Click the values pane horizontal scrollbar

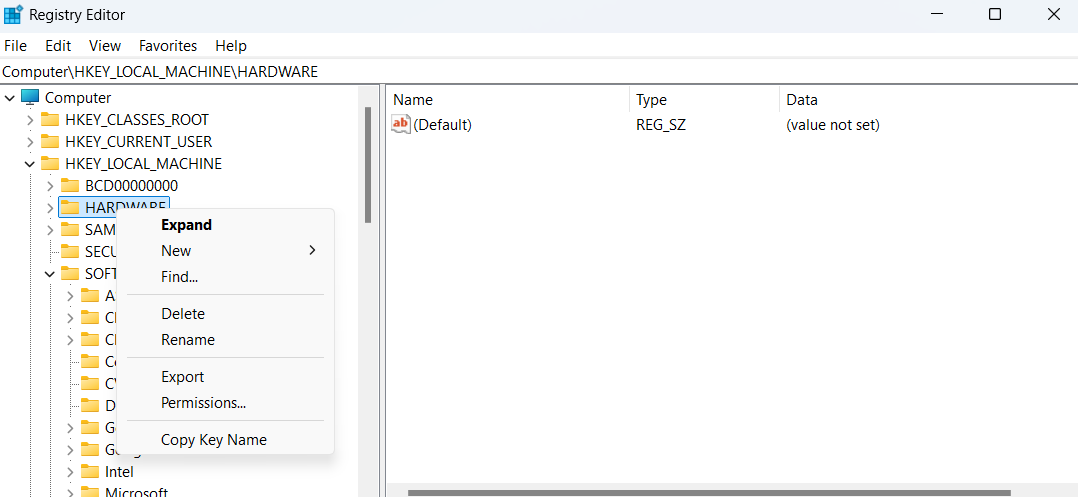[709, 492]
